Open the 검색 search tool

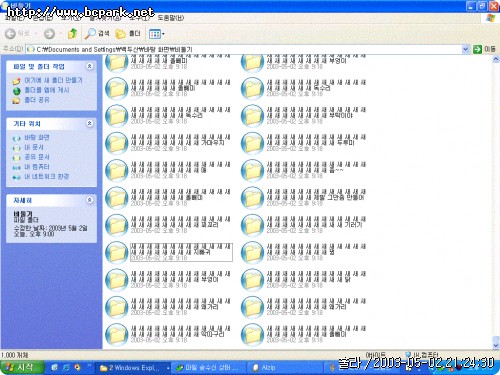(x=97, y=33)
